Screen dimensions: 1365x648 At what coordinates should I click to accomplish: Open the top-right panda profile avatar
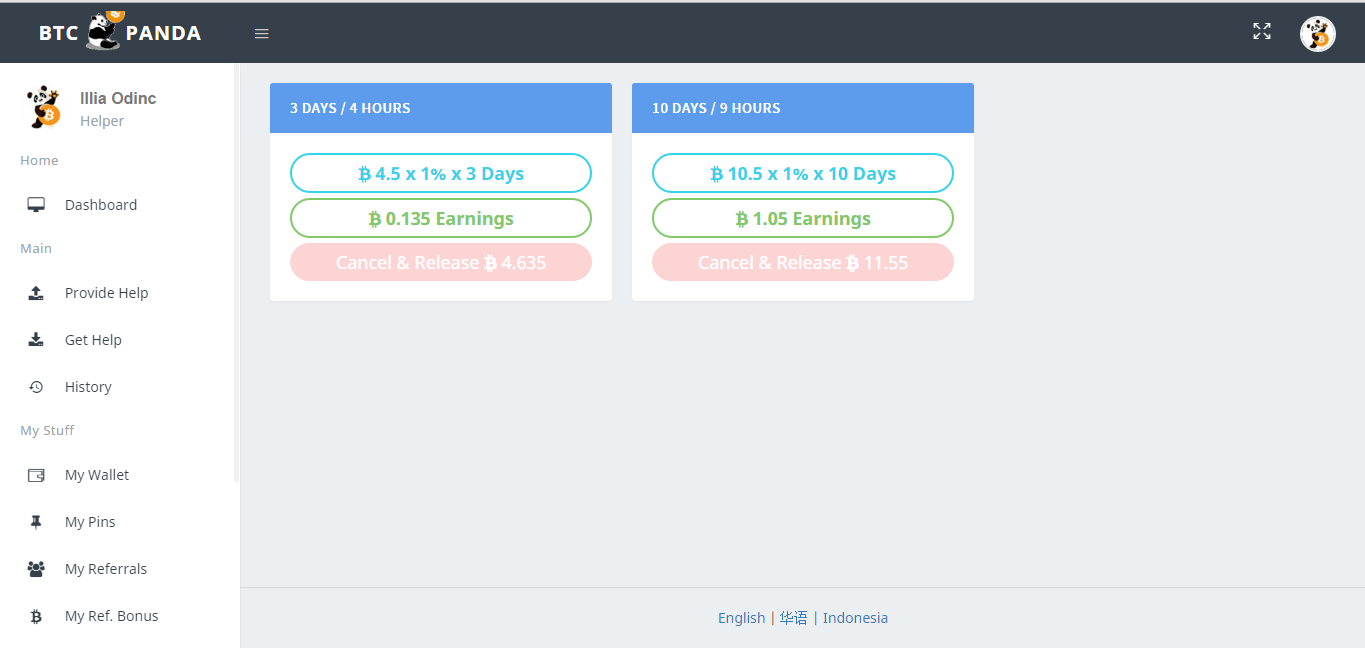pyautogui.click(x=1318, y=34)
